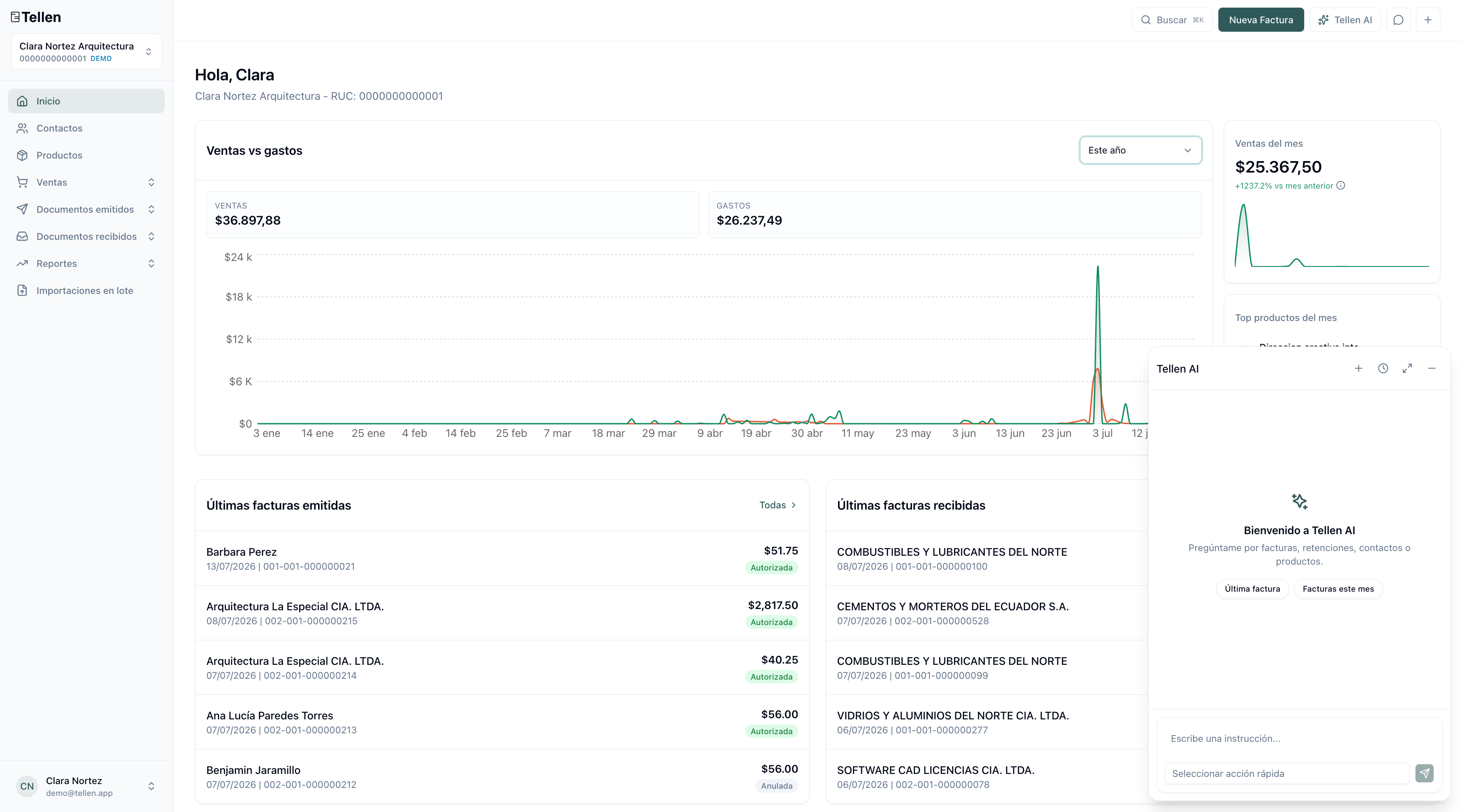Viewport: 1462px width, 812px height.
Task: Open Seleccionar acción rápida selector
Action: click(x=1286, y=774)
